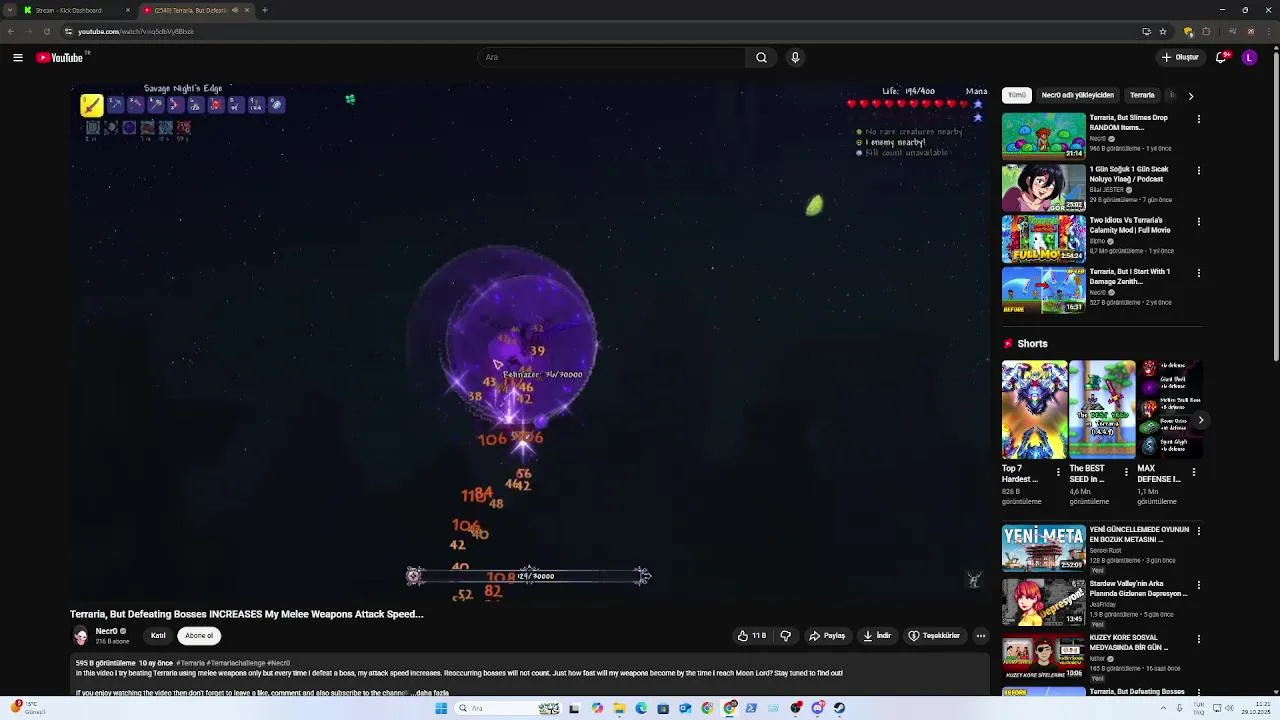Screen dimensions: 1280x720
Task: Click the Abone ol subscribe button
Action: [199, 635]
